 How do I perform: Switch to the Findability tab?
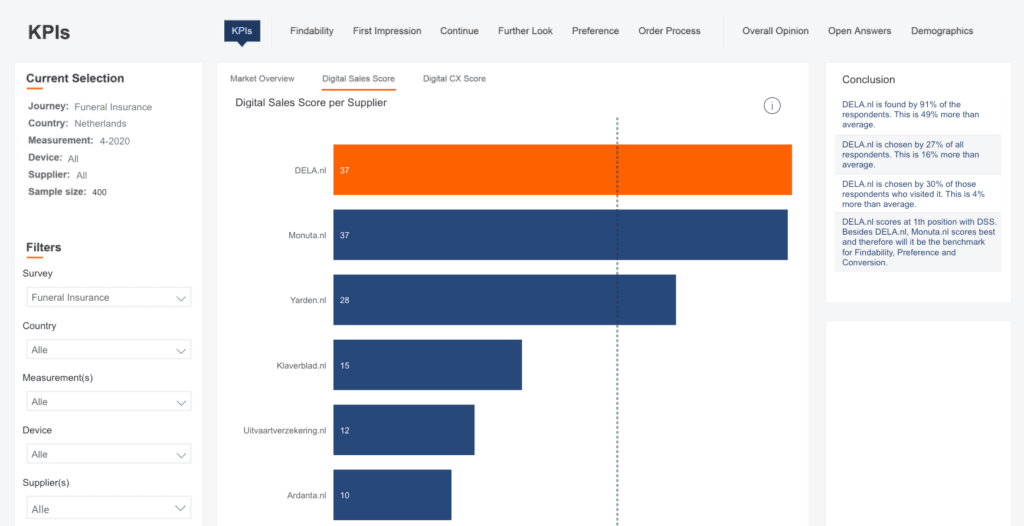pyautogui.click(x=311, y=31)
